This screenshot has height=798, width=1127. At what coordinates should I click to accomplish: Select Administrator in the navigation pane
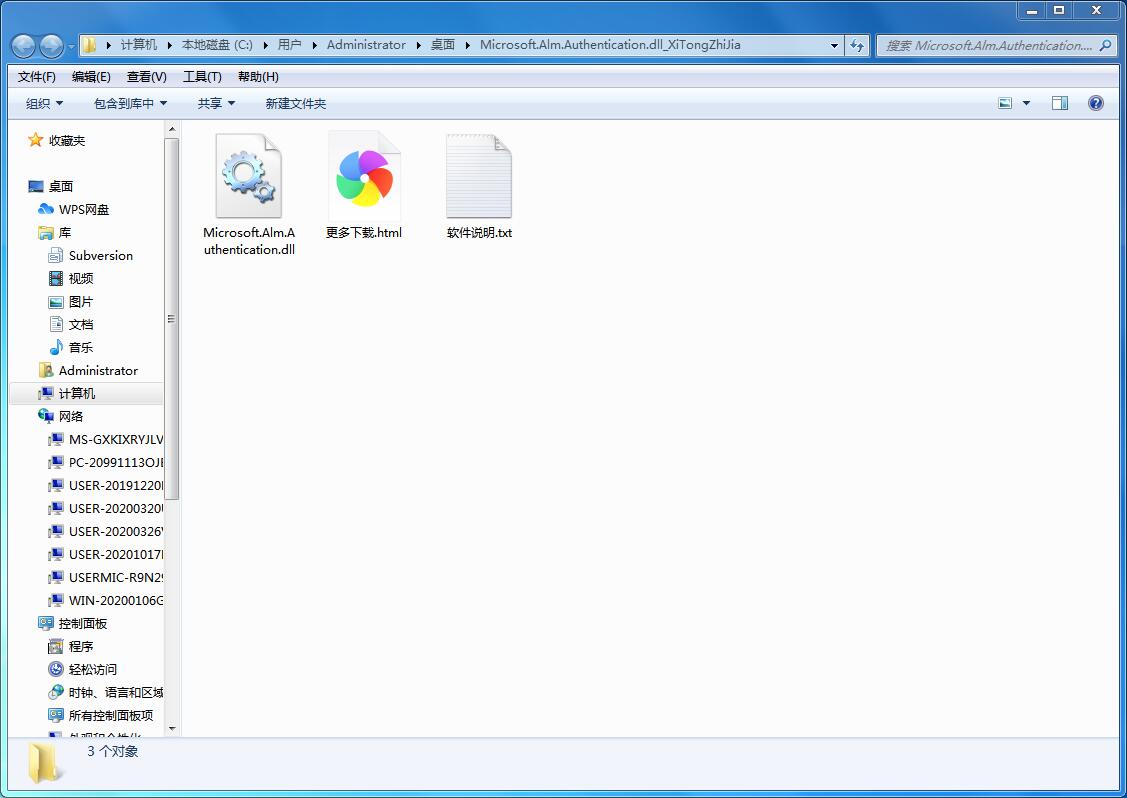(x=98, y=371)
